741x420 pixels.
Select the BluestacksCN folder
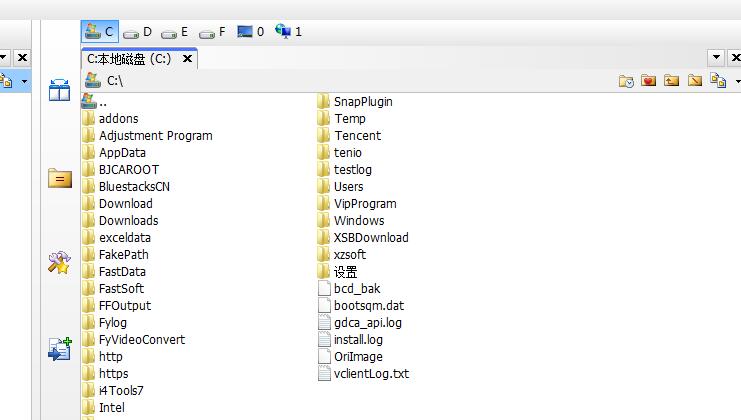(x=126, y=187)
